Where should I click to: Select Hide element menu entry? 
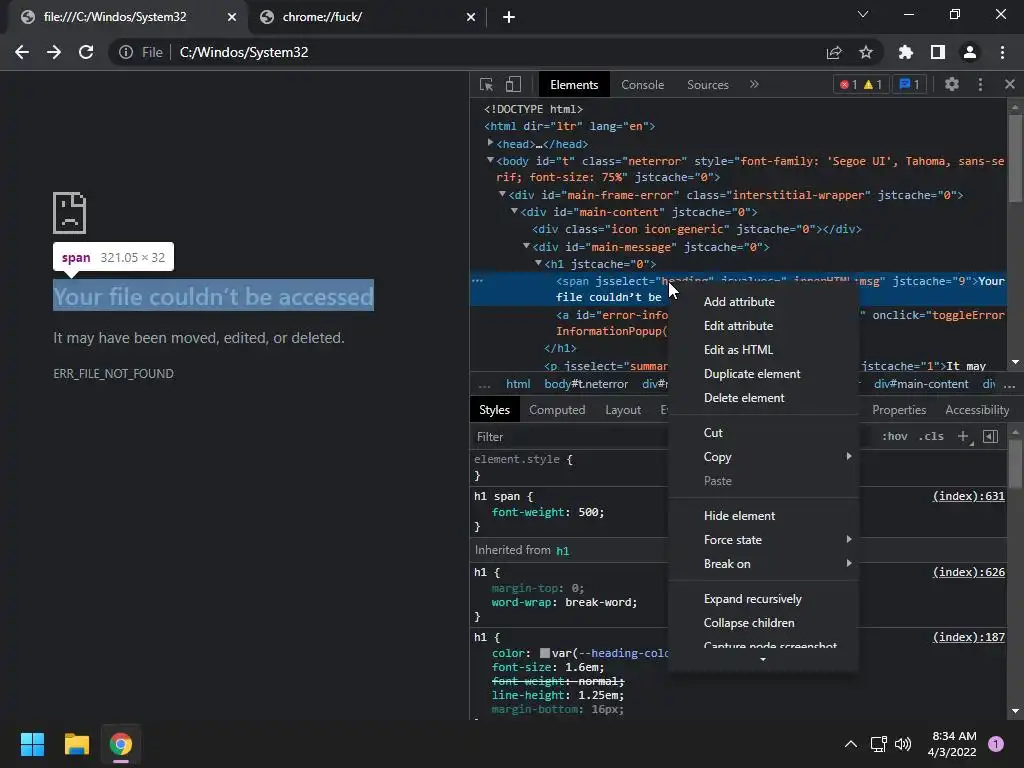pyautogui.click(x=763, y=516)
